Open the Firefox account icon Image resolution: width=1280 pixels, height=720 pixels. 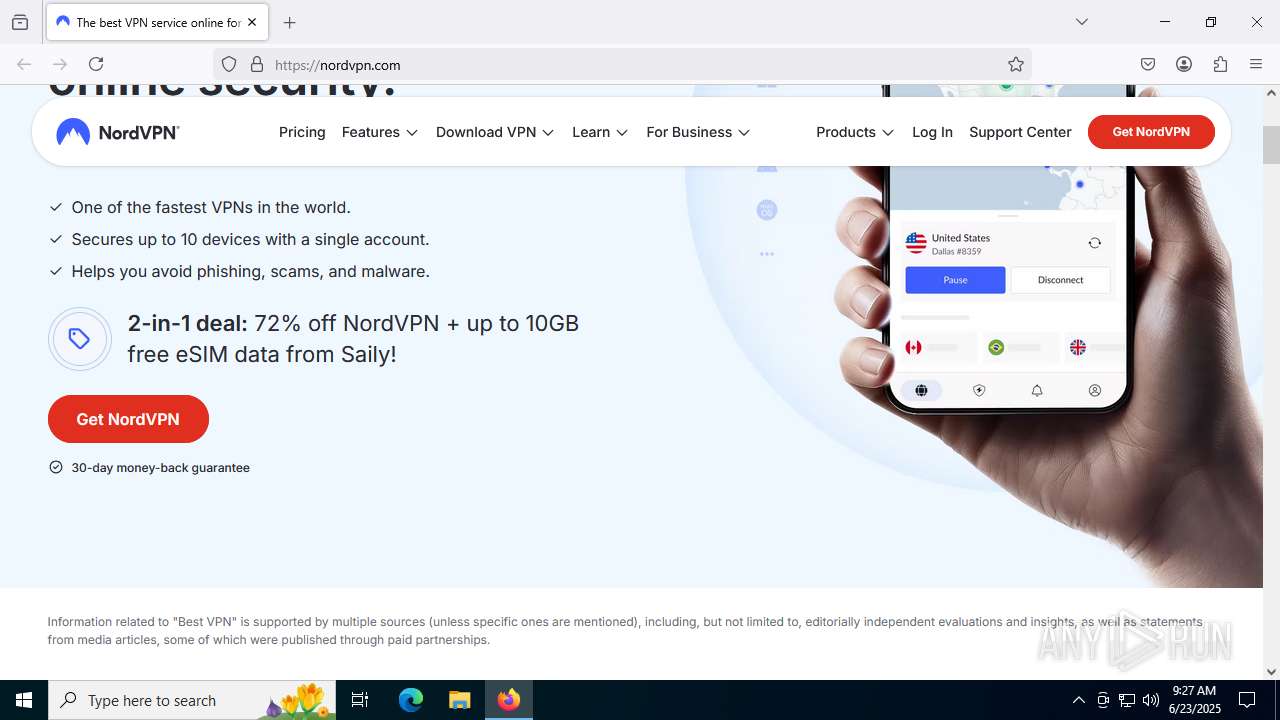pos(1184,64)
